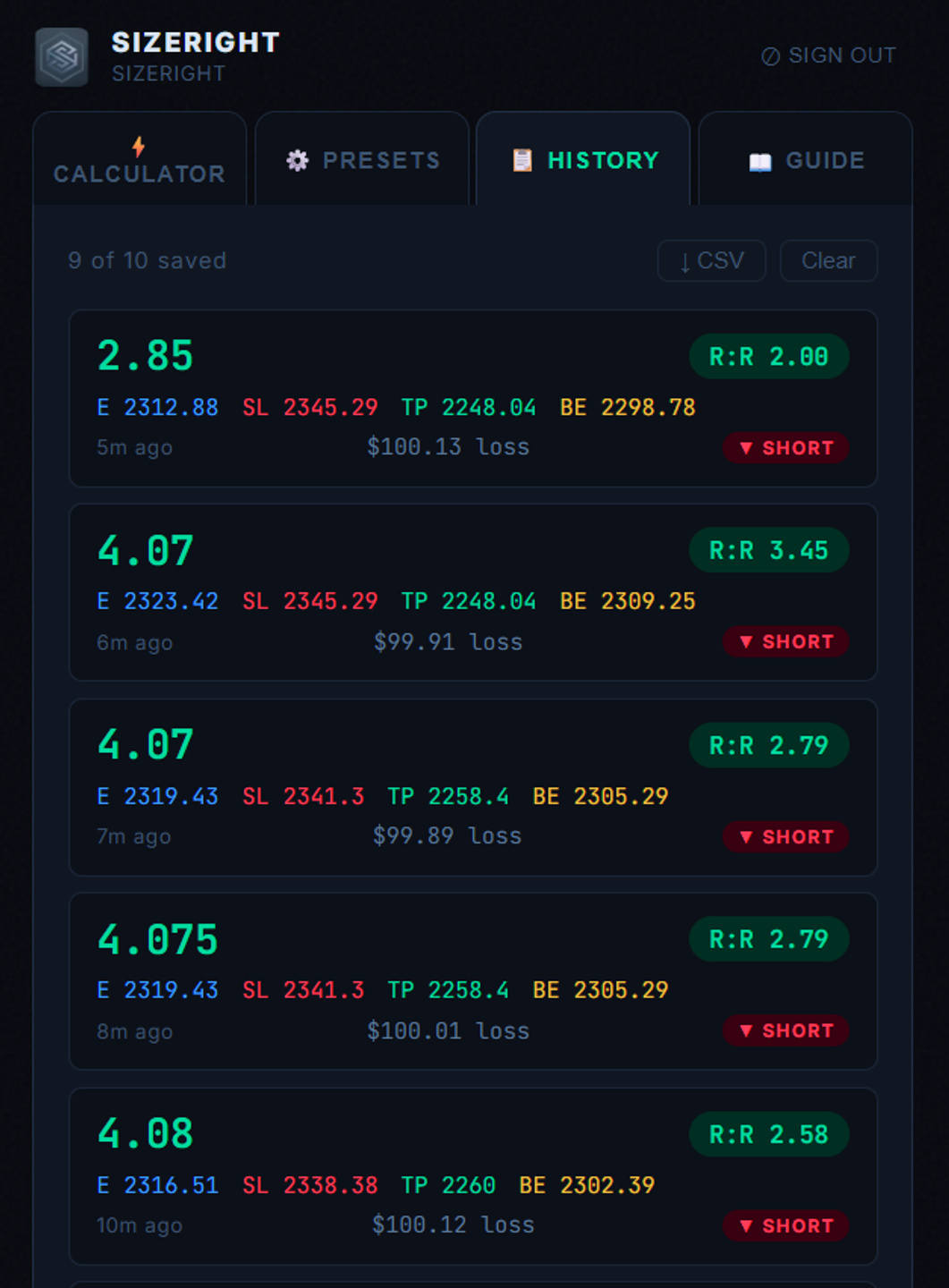The image size is (949, 1288).
Task: Select position size 2.85 entry
Action: coord(145,355)
